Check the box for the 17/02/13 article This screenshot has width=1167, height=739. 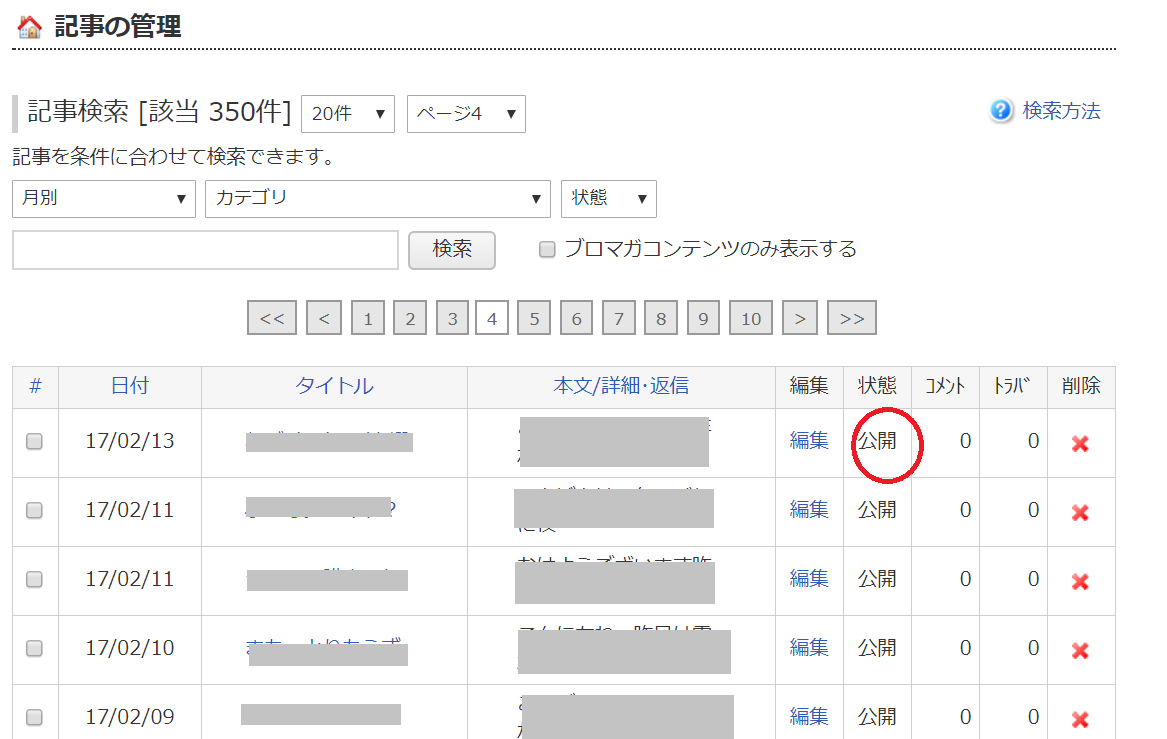(35, 442)
